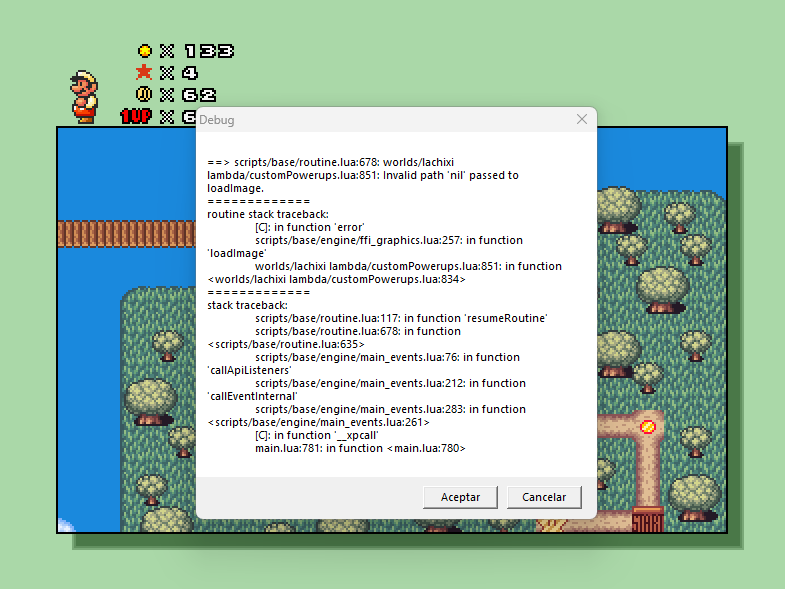This screenshot has height=589, width=785.
Task: Click the 'stack traceback:' heading
Action: (247, 305)
